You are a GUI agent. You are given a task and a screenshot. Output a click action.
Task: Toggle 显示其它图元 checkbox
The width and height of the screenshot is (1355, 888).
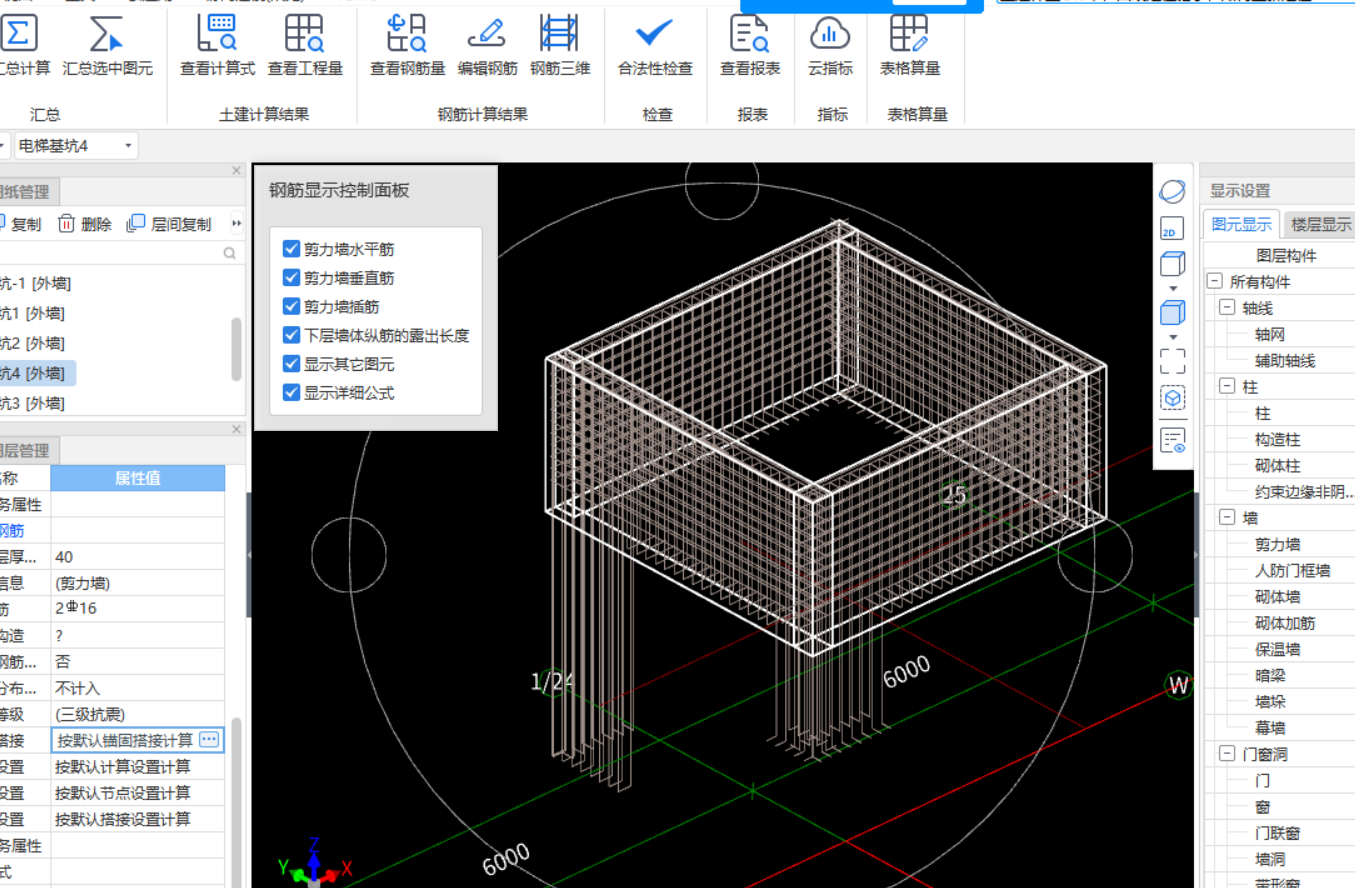point(292,364)
